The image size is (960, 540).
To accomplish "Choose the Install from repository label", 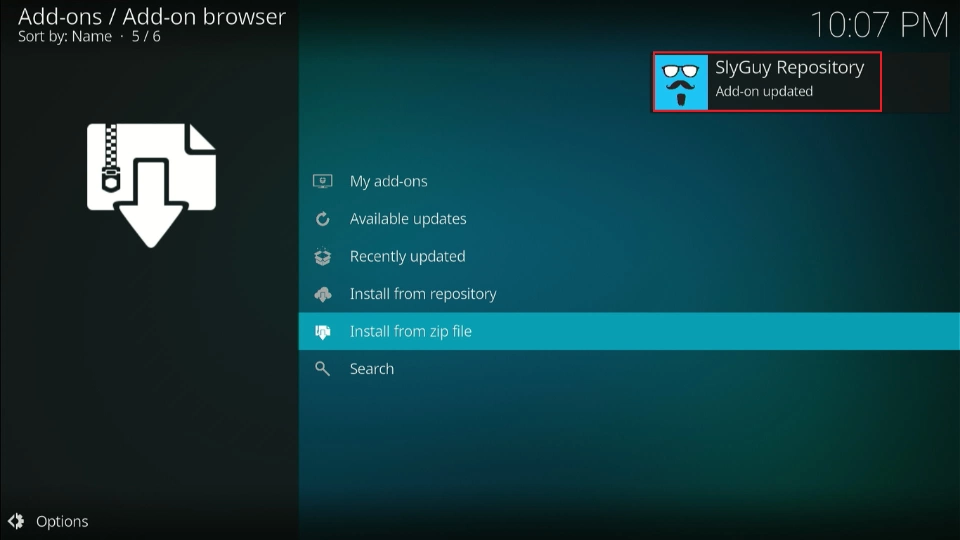I will [x=423, y=294].
